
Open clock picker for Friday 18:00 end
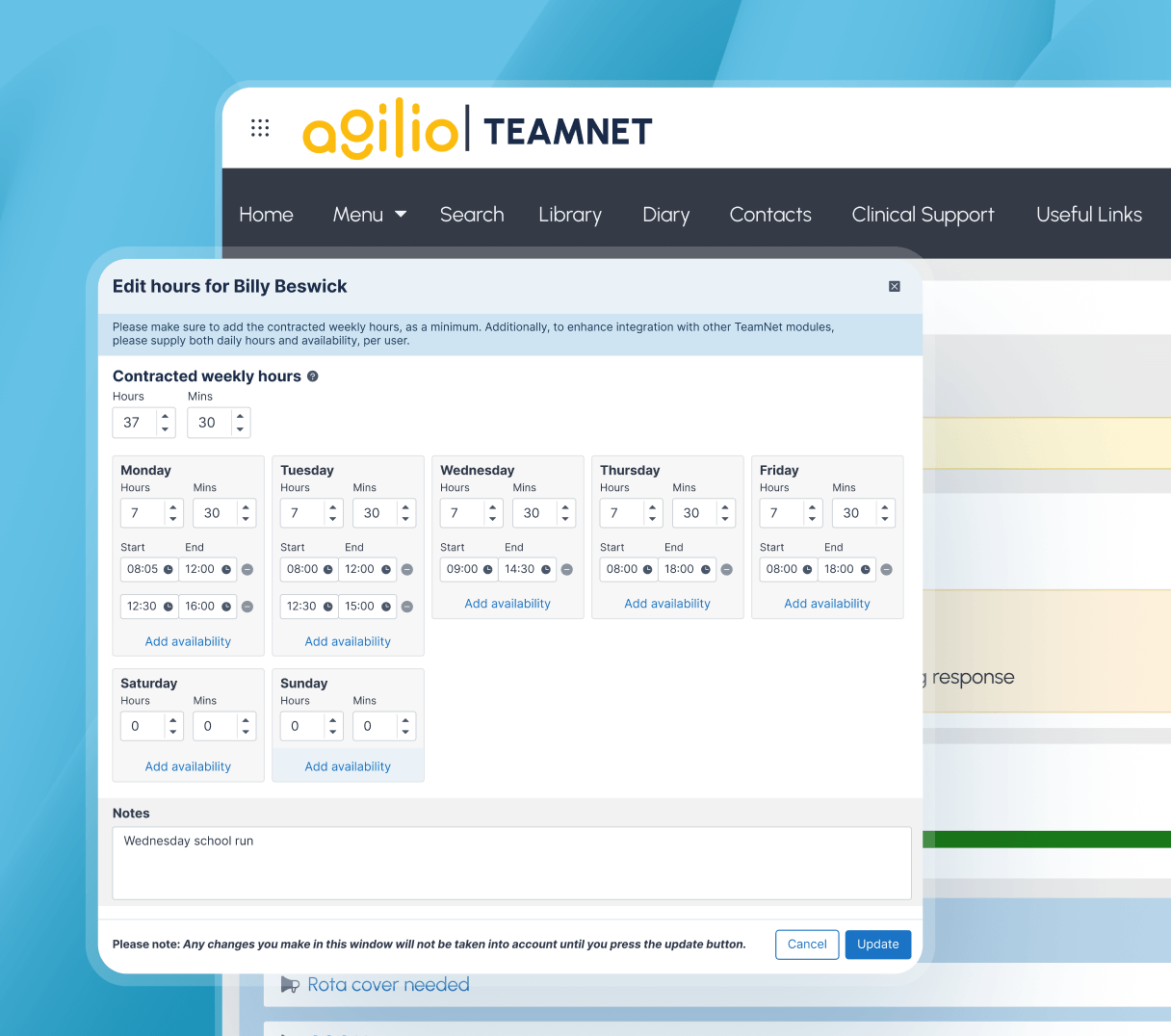[867, 570]
